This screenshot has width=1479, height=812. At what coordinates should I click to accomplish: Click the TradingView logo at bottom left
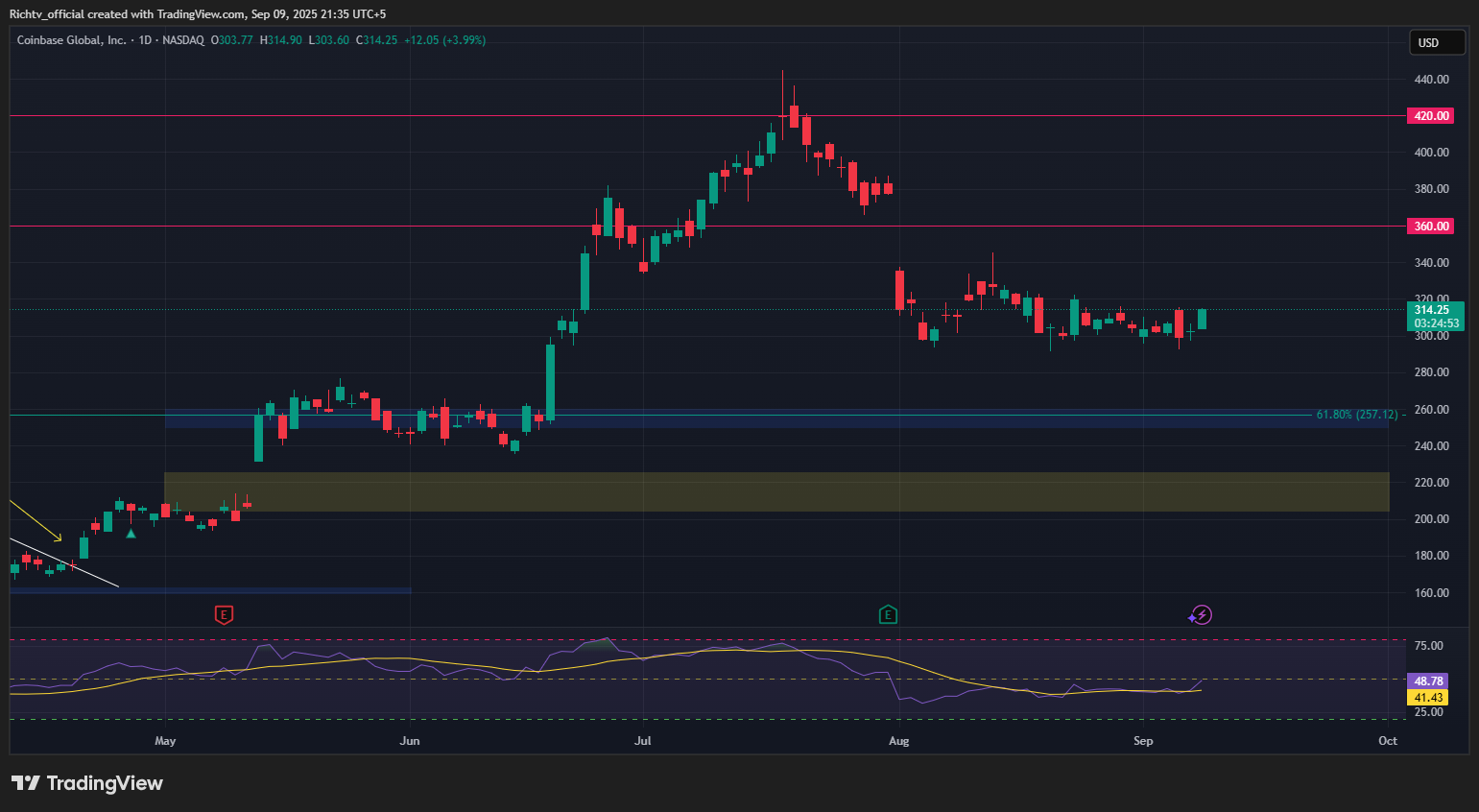[87, 783]
